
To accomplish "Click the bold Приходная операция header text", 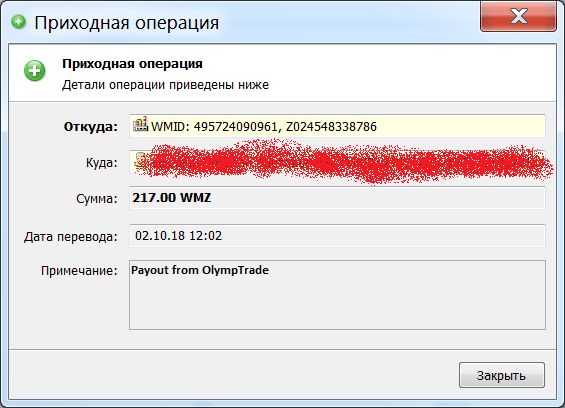I will point(132,63).
